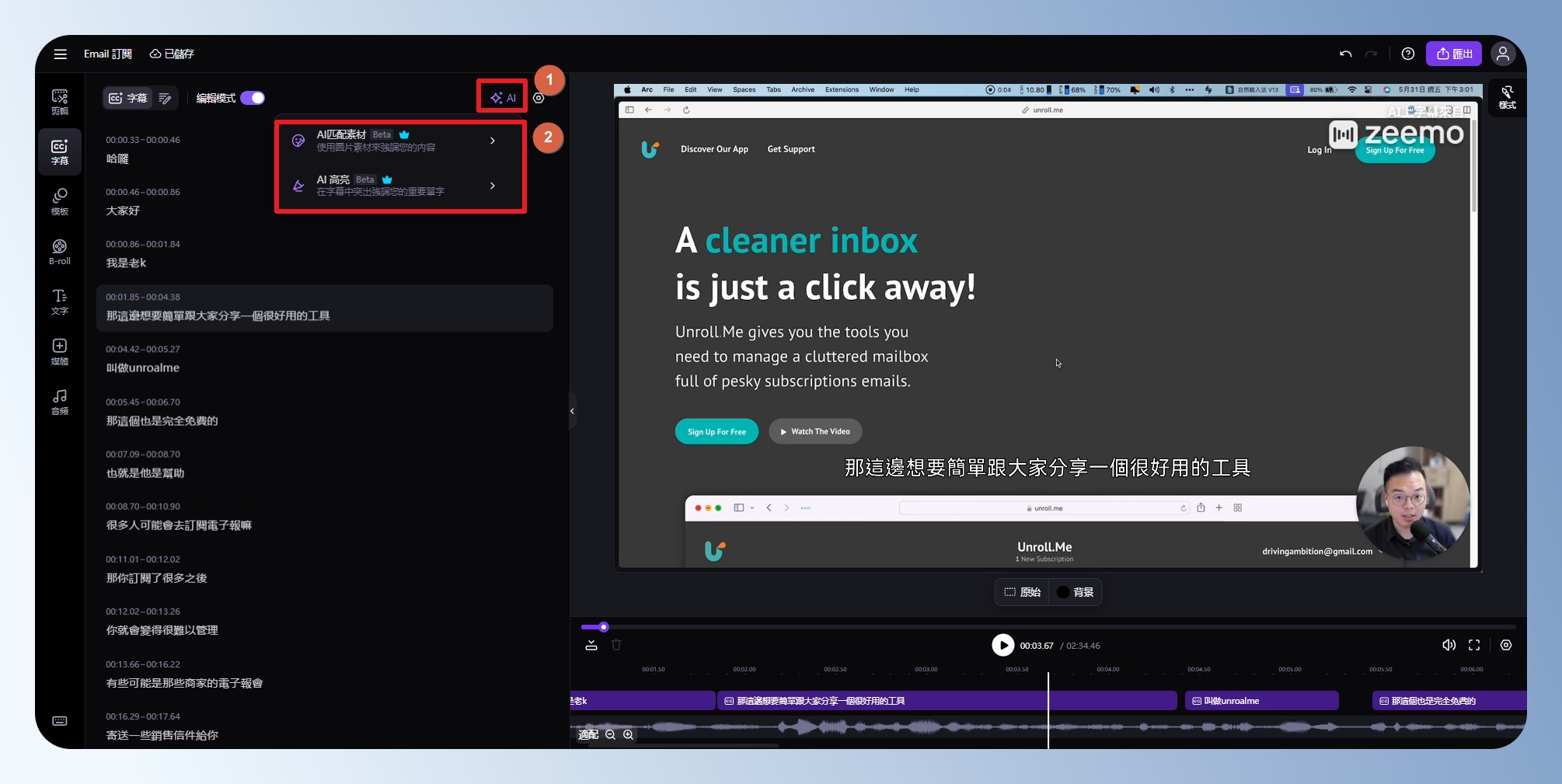Click the undo arrow icon
The width and height of the screenshot is (1562, 784).
coord(1345,54)
